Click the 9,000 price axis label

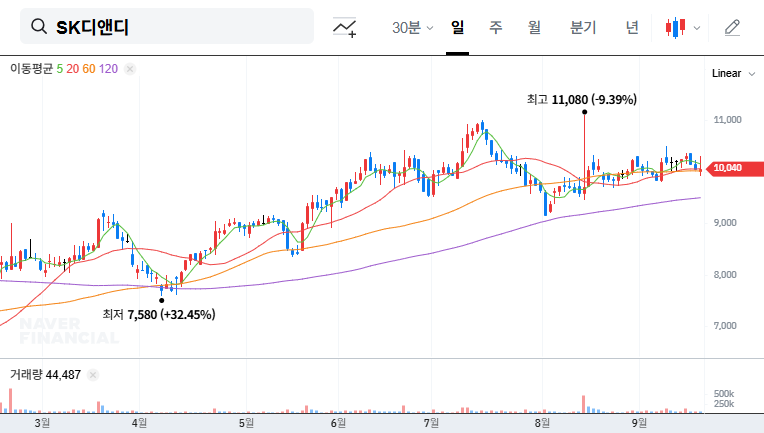pos(725,223)
